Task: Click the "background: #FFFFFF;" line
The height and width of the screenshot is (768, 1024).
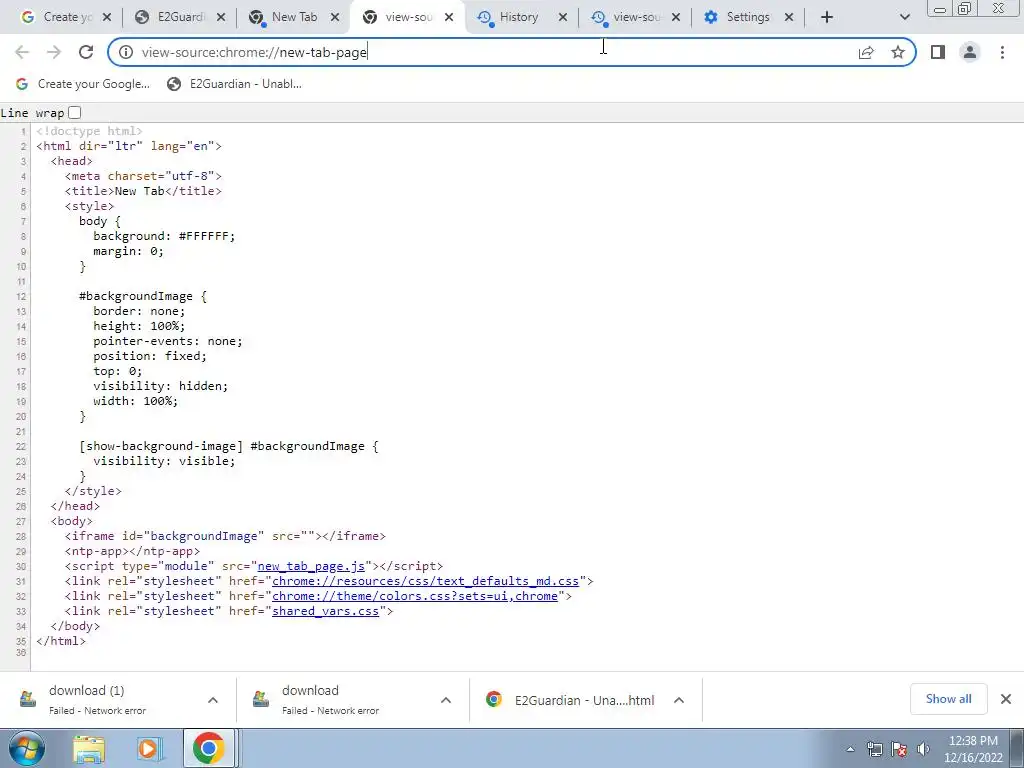Action: point(164,236)
